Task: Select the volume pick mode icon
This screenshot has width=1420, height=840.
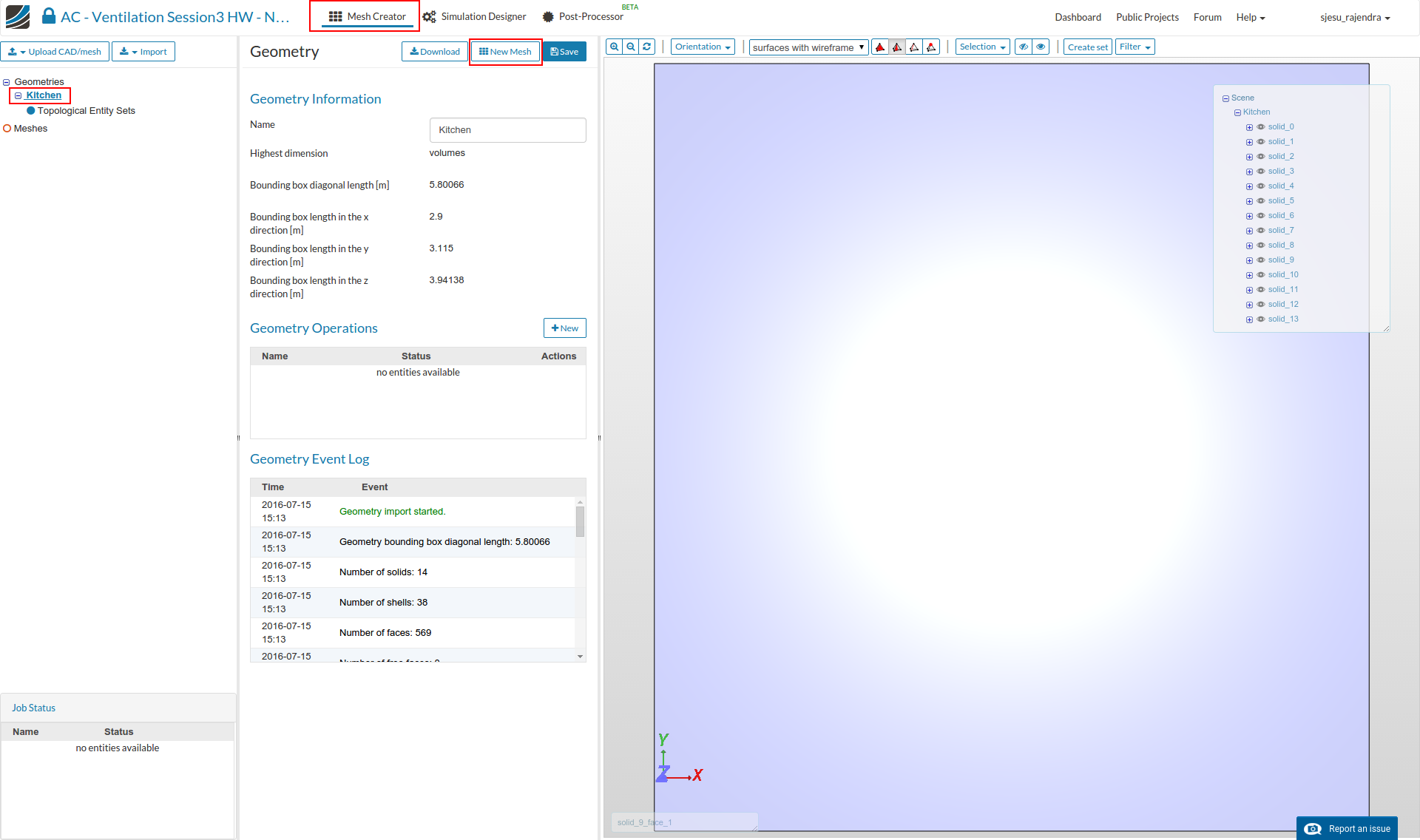Action: [x=880, y=47]
